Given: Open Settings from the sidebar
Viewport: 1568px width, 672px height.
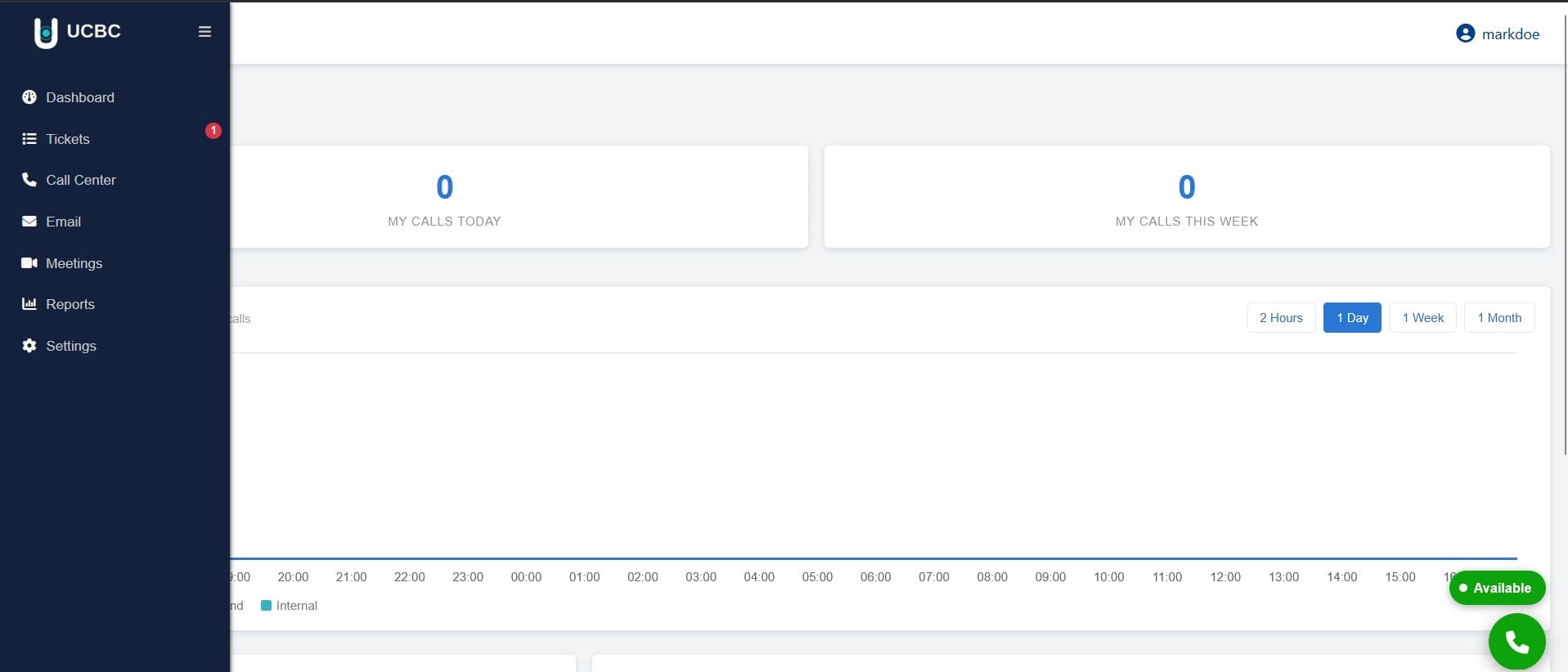Looking at the screenshot, I should pyautogui.click(x=115, y=346).
